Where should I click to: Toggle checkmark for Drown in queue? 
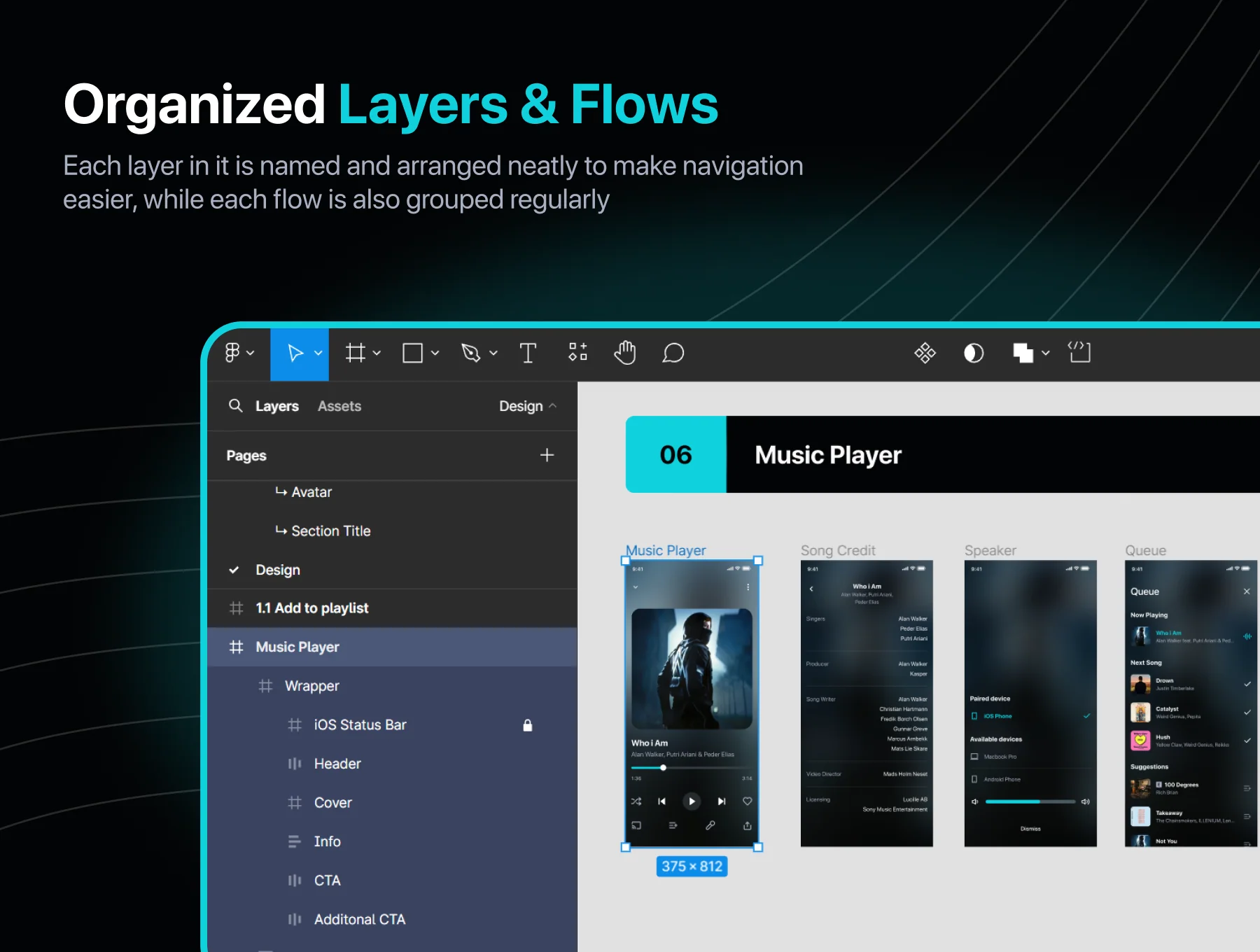point(1247,684)
